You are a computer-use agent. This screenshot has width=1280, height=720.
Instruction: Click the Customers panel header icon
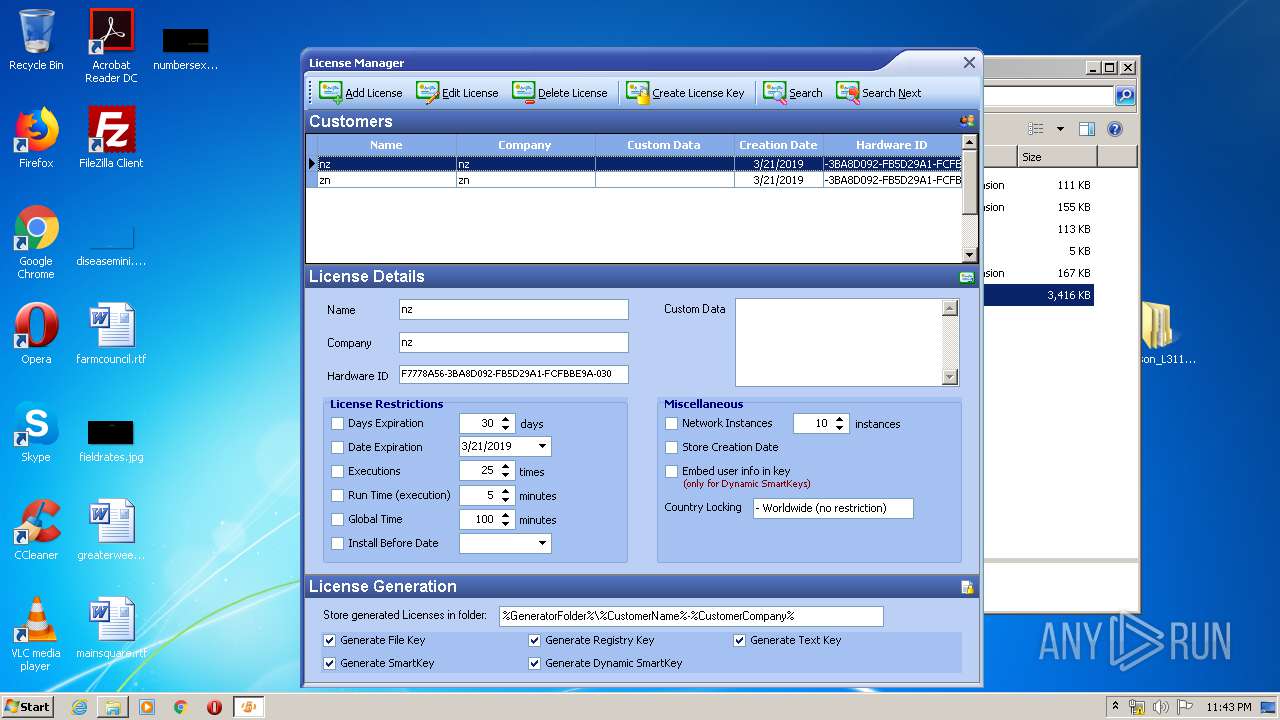pos(967,121)
